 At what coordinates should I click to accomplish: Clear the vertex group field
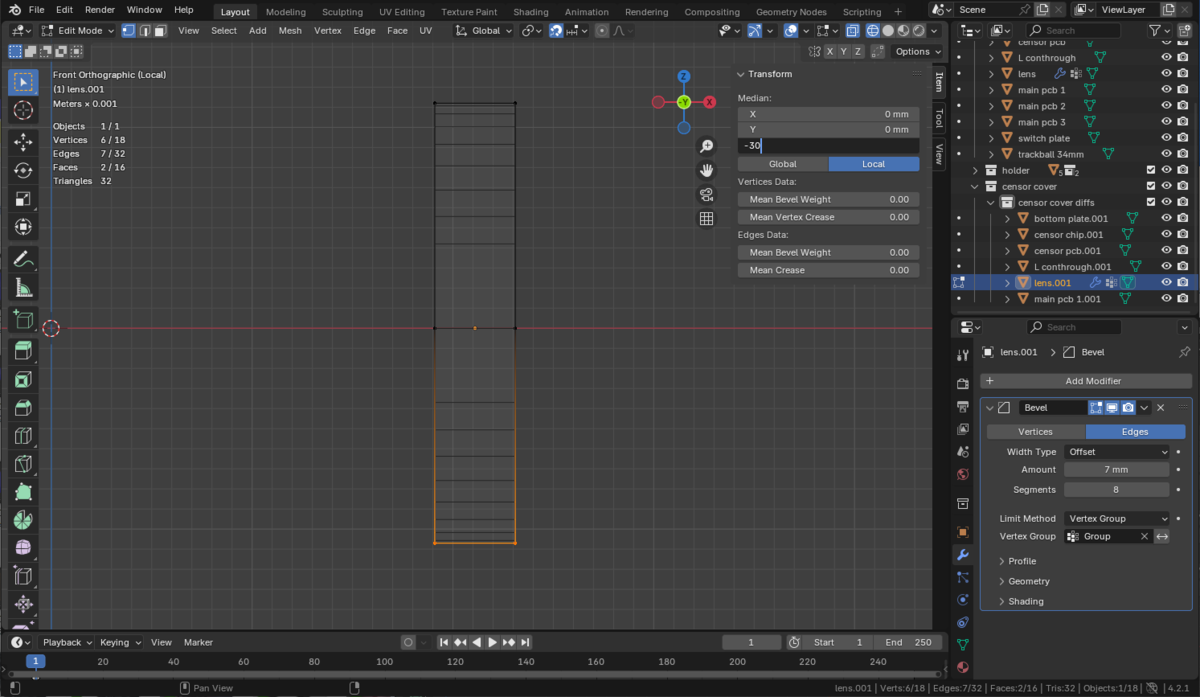pos(1145,536)
